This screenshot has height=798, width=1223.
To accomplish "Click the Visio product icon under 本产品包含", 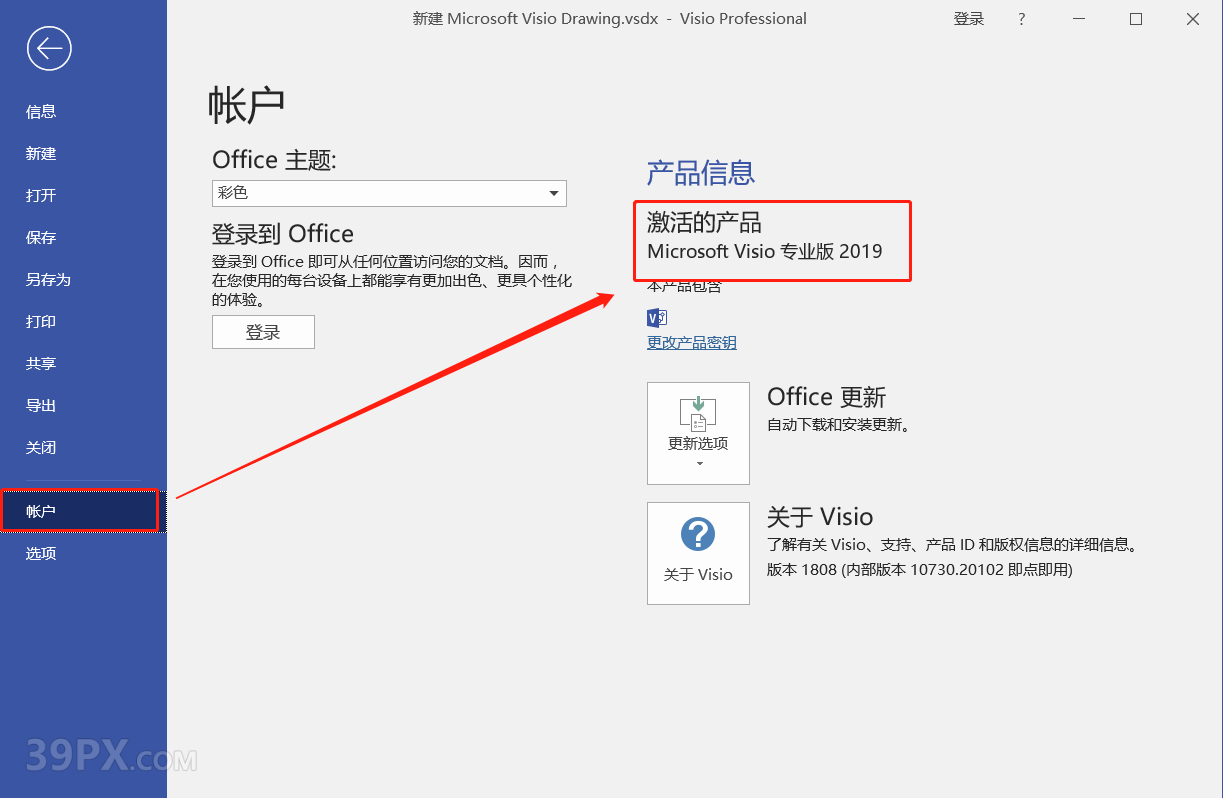I will tap(657, 318).
